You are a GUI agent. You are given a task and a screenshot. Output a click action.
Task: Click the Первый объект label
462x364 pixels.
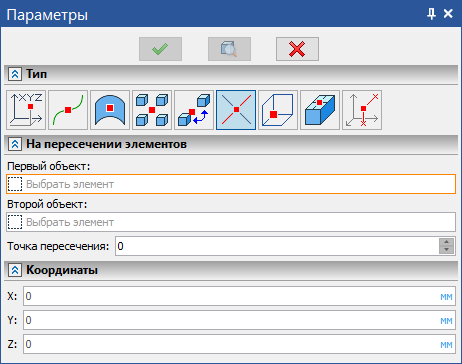click(x=49, y=166)
